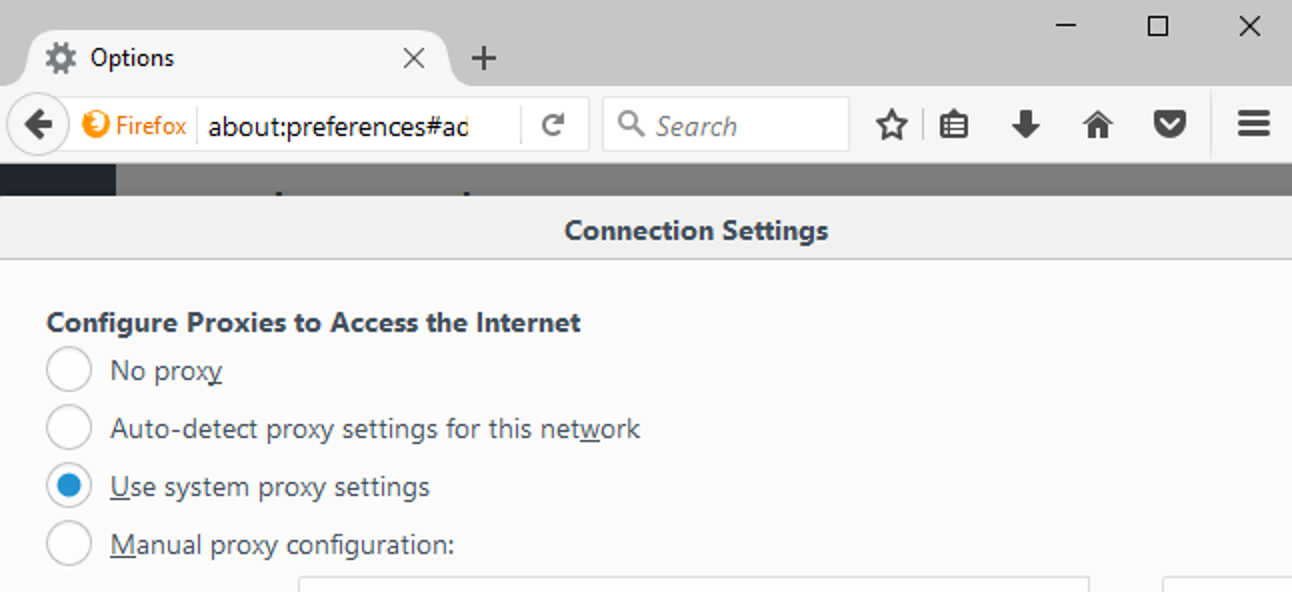Click the Firefox identity icon in address bar
Viewport: 1292px width, 592px height.
click(x=135, y=126)
